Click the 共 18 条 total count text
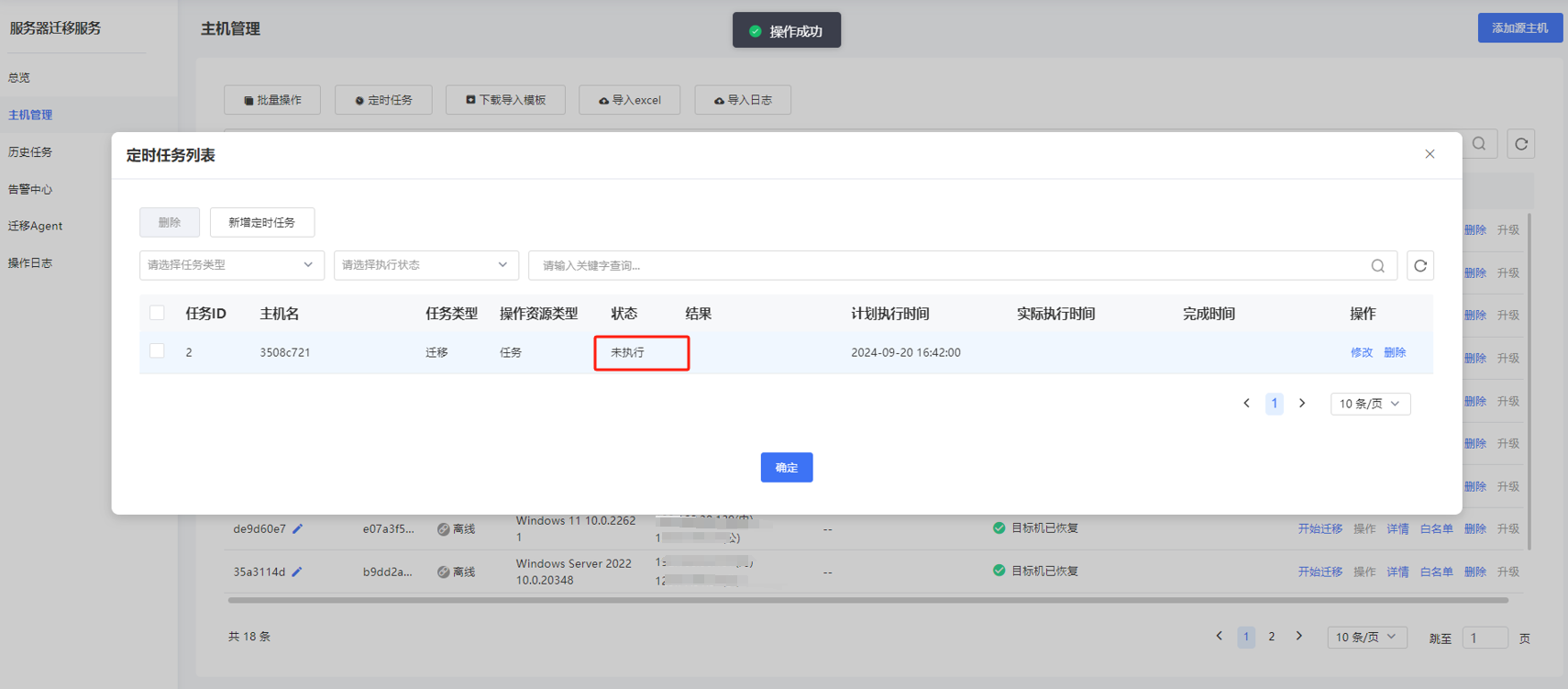 coord(249,637)
